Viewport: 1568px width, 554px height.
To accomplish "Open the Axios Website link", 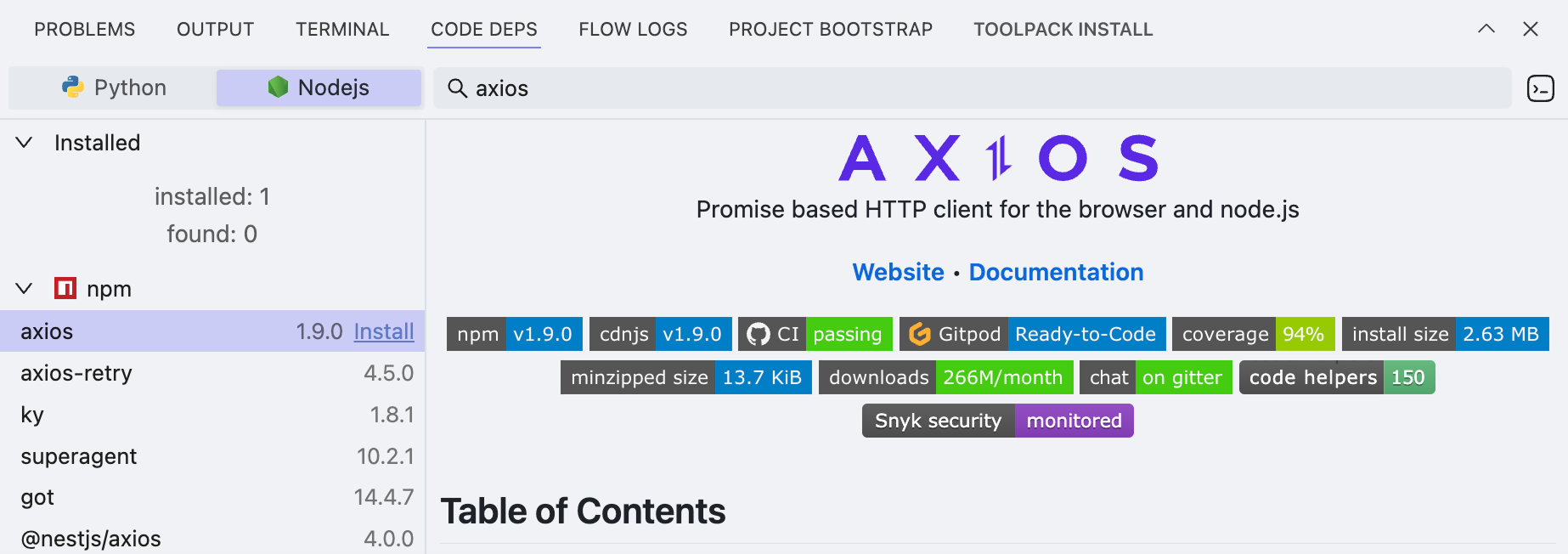I will (x=898, y=272).
